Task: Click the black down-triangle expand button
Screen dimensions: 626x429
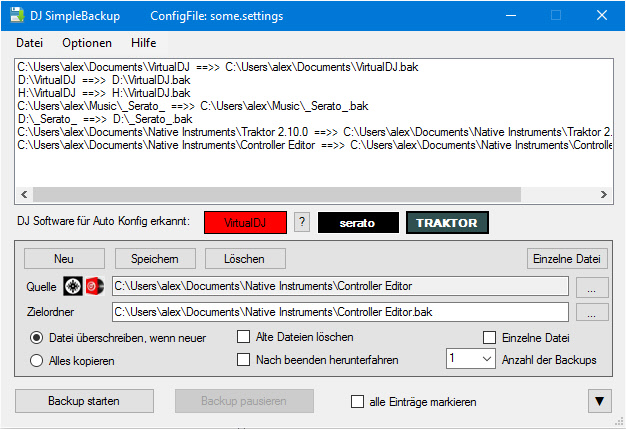Action: pos(599,401)
